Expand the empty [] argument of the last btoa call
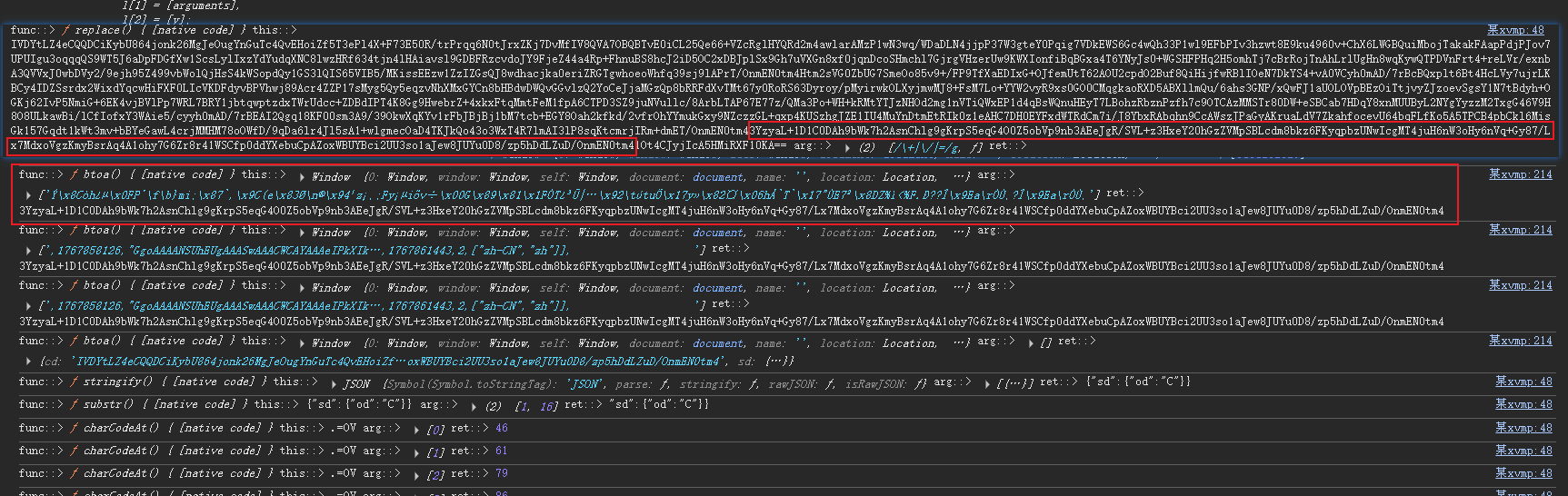The image size is (1568, 496). (x=1031, y=342)
